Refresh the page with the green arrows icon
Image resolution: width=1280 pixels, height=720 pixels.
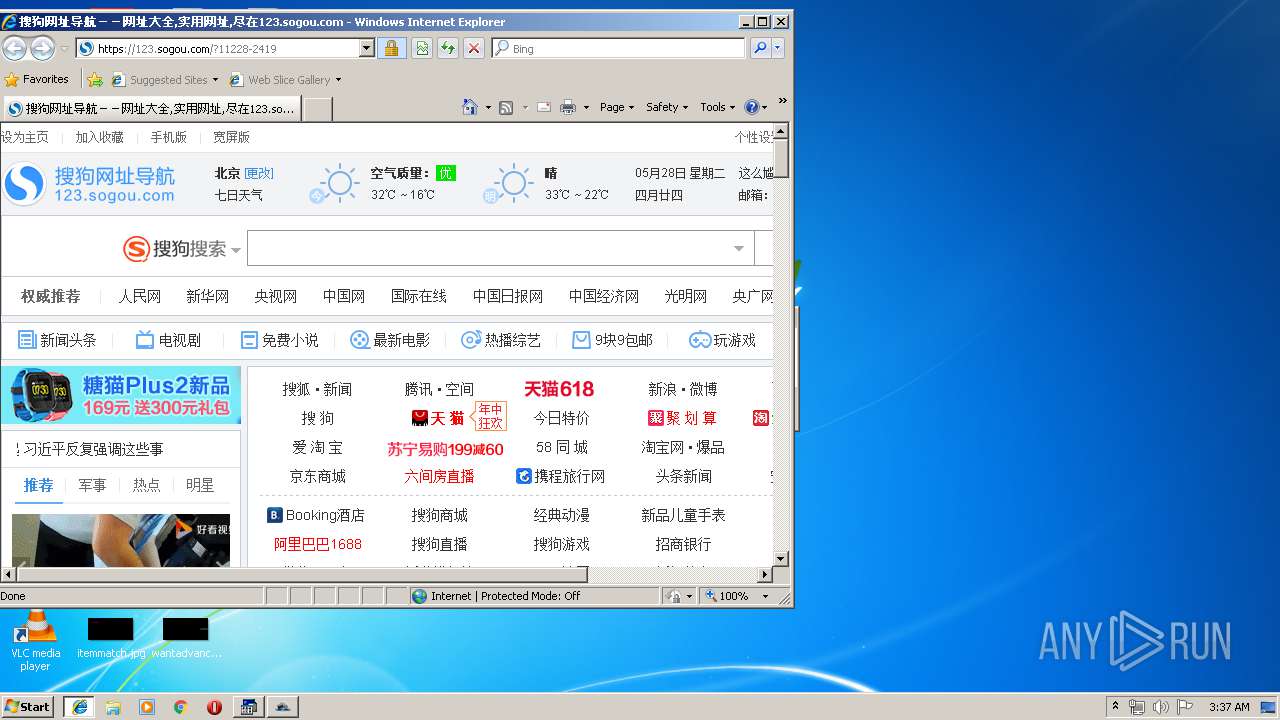pyautogui.click(x=448, y=48)
